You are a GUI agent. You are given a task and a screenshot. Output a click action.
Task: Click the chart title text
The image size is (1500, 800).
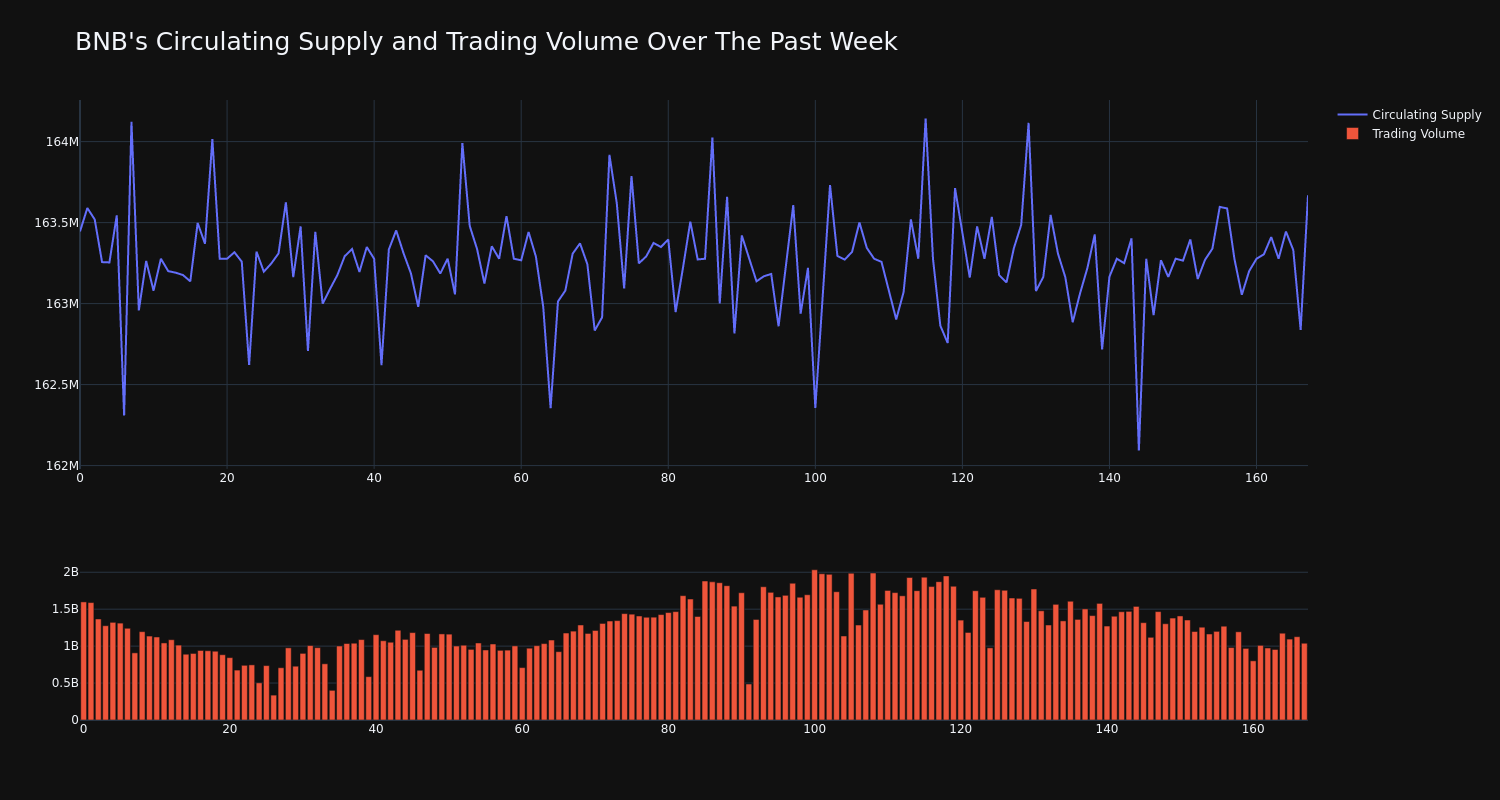tap(486, 42)
